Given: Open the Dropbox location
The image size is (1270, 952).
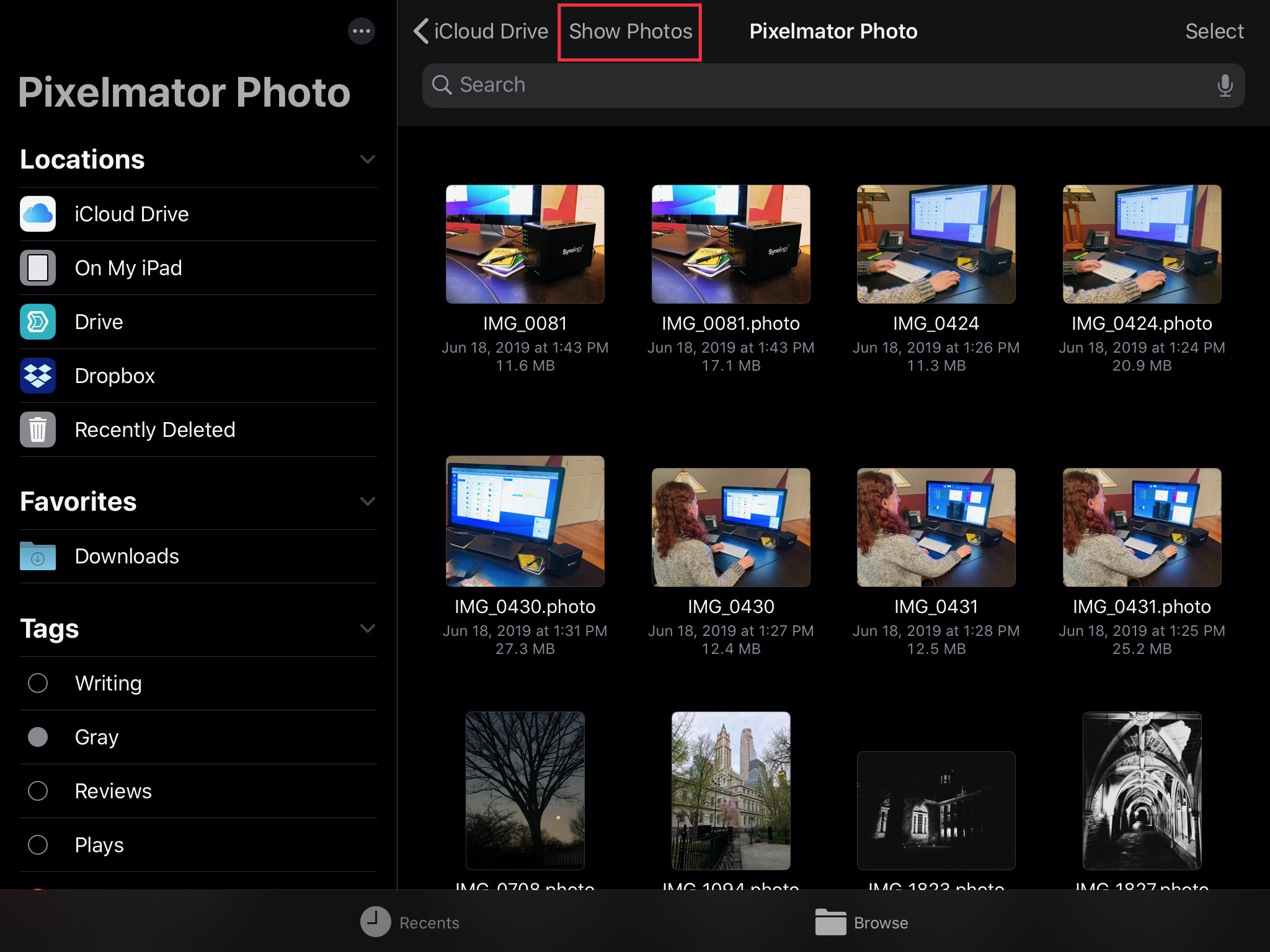Looking at the screenshot, I should (x=198, y=376).
